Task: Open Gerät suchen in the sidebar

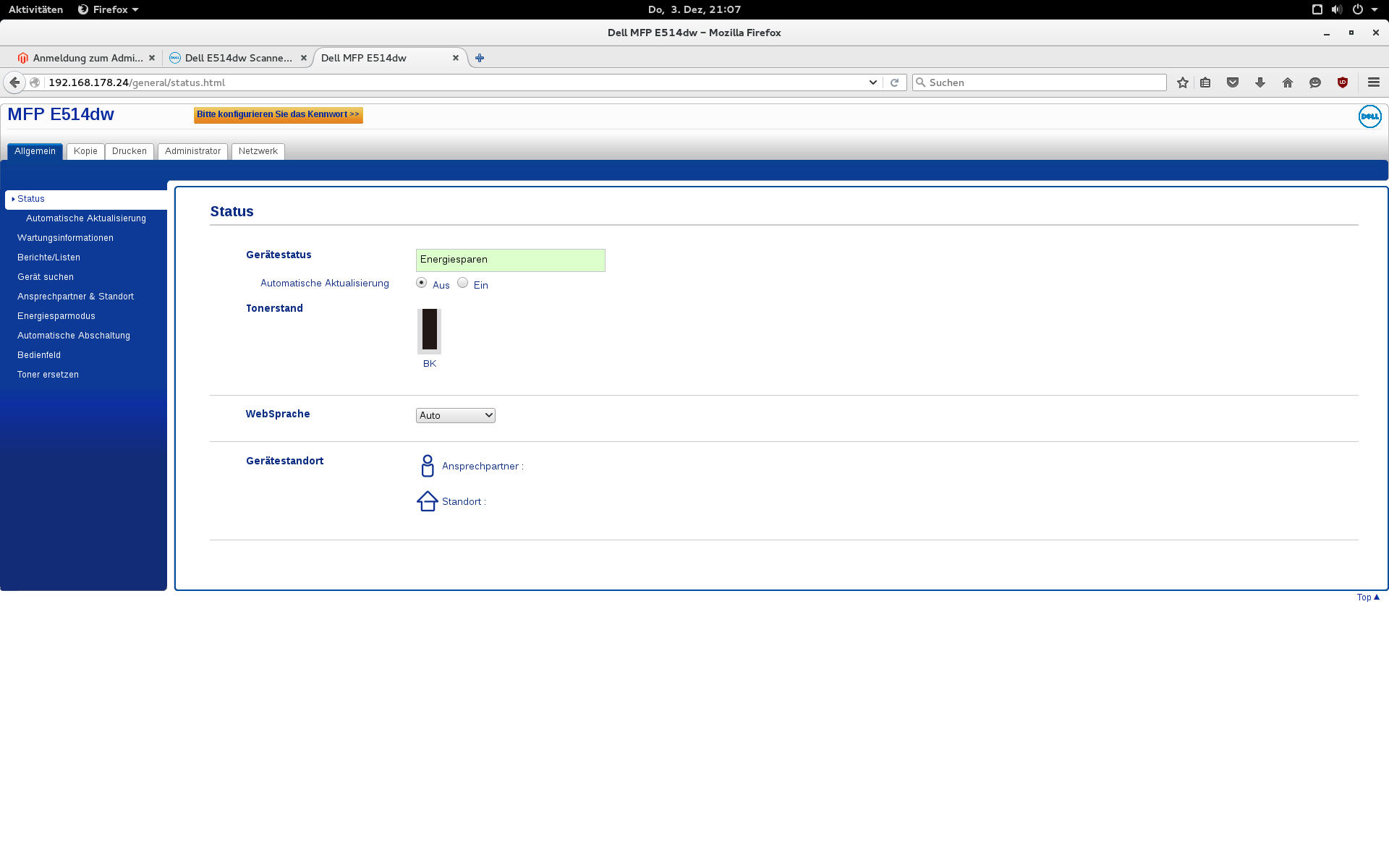Action: (x=46, y=277)
